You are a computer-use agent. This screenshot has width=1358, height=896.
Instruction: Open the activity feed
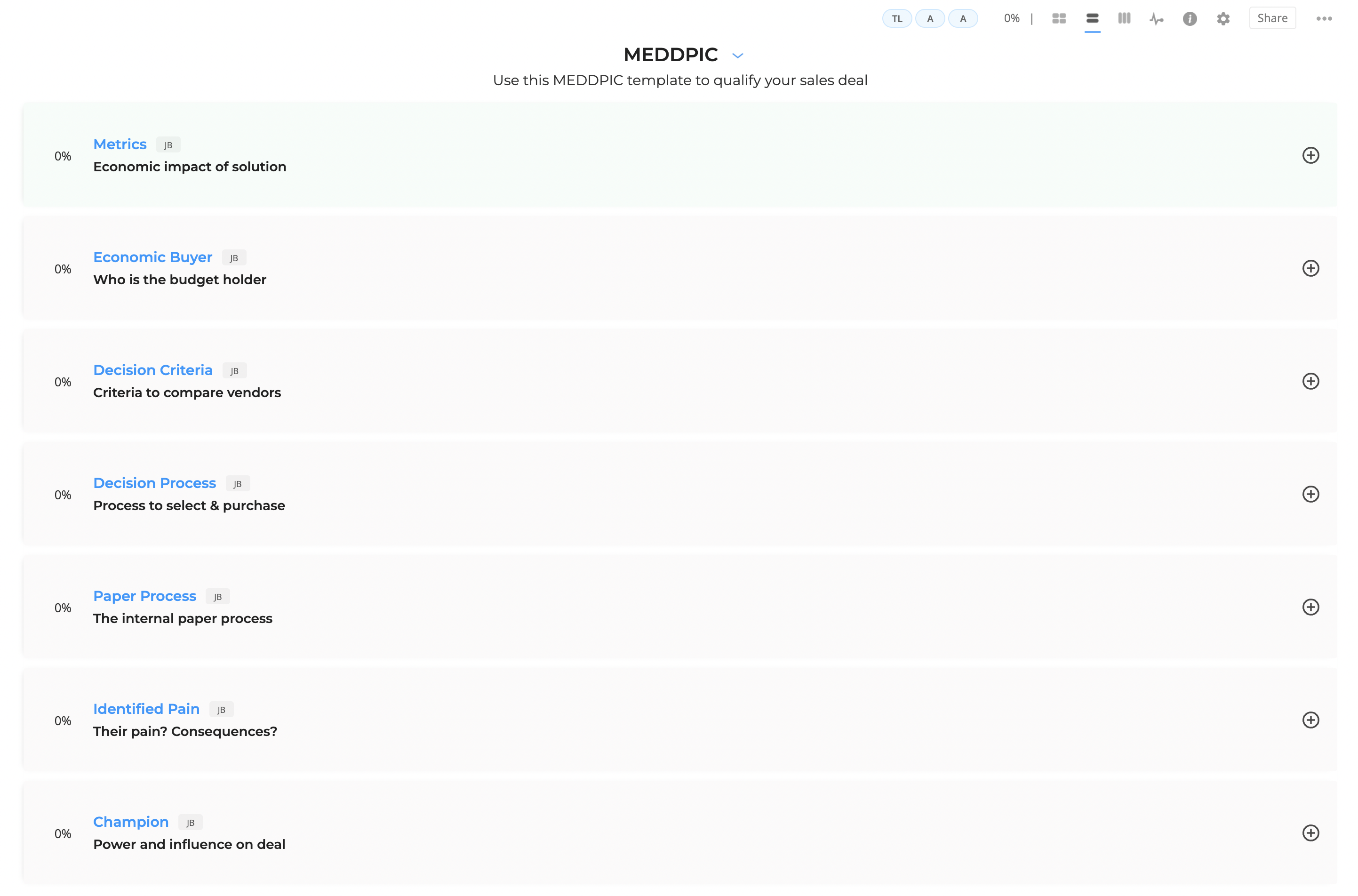1156,18
